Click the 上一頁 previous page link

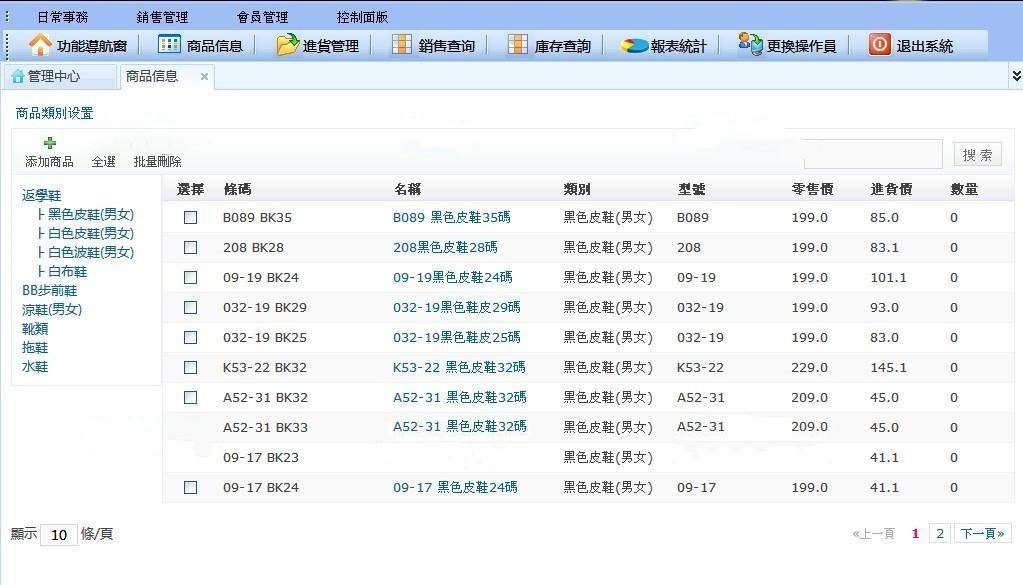[873, 533]
